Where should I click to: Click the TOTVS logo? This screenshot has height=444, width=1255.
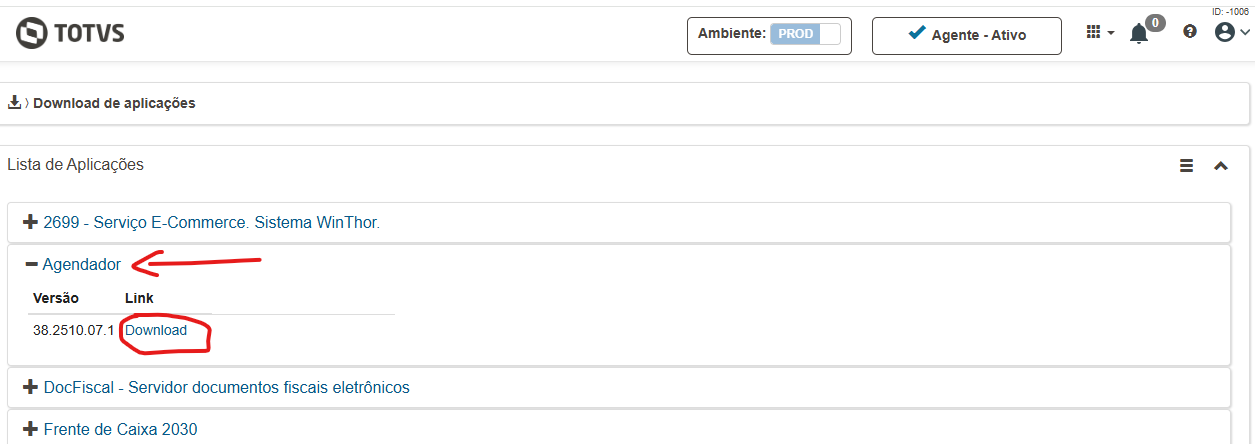pyautogui.click(x=70, y=34)
